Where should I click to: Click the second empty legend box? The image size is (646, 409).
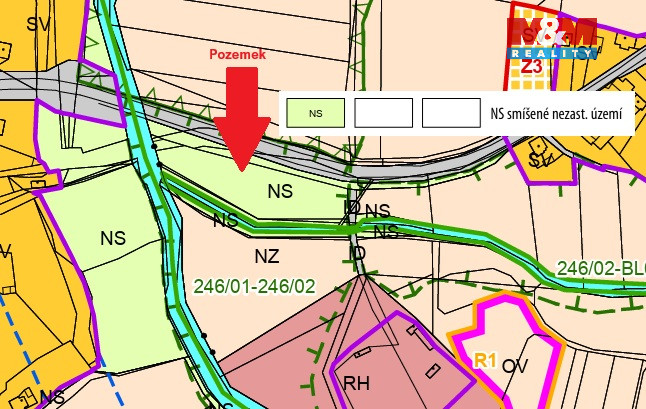[x=451, y=113]
